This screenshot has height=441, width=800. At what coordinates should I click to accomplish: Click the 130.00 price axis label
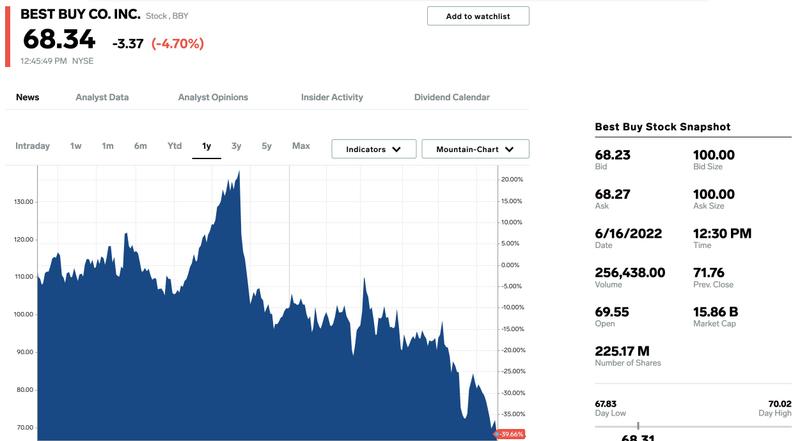tap(23, 202)
